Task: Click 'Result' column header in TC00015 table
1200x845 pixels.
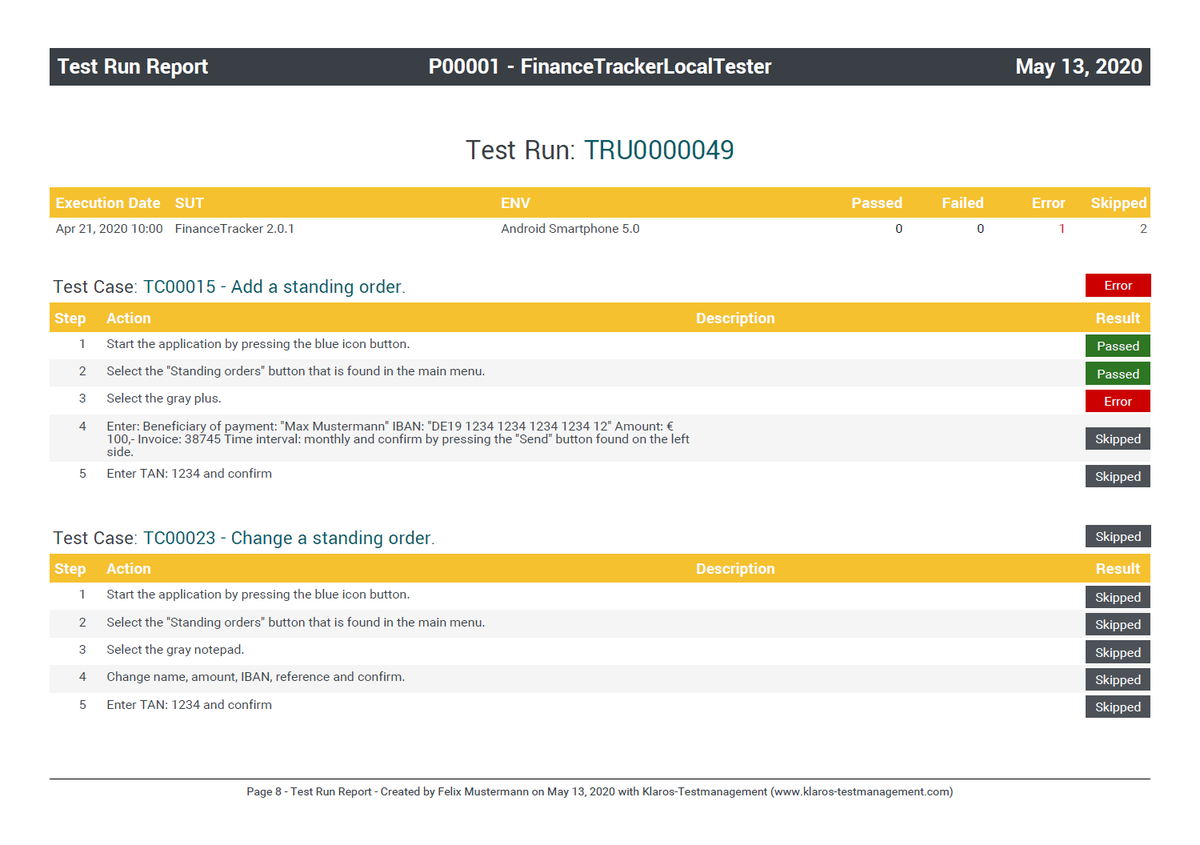Action: pyautogui.click(x=1118, y=318)
